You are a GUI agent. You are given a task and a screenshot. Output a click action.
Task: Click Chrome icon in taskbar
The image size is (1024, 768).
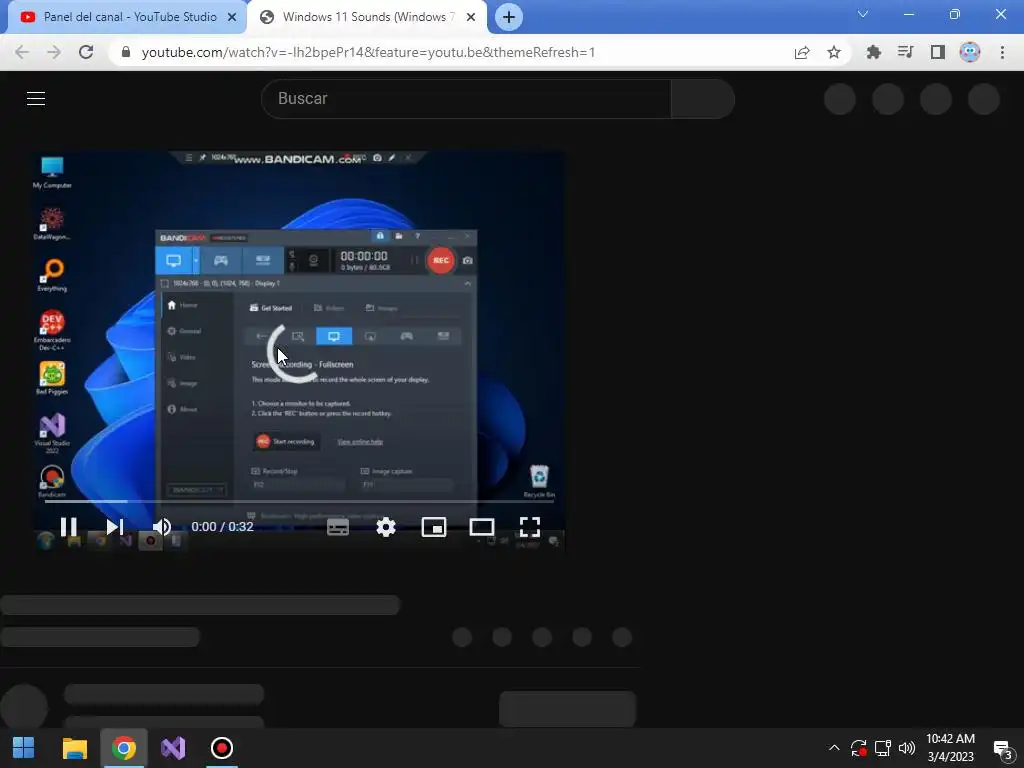click(124, 748)
